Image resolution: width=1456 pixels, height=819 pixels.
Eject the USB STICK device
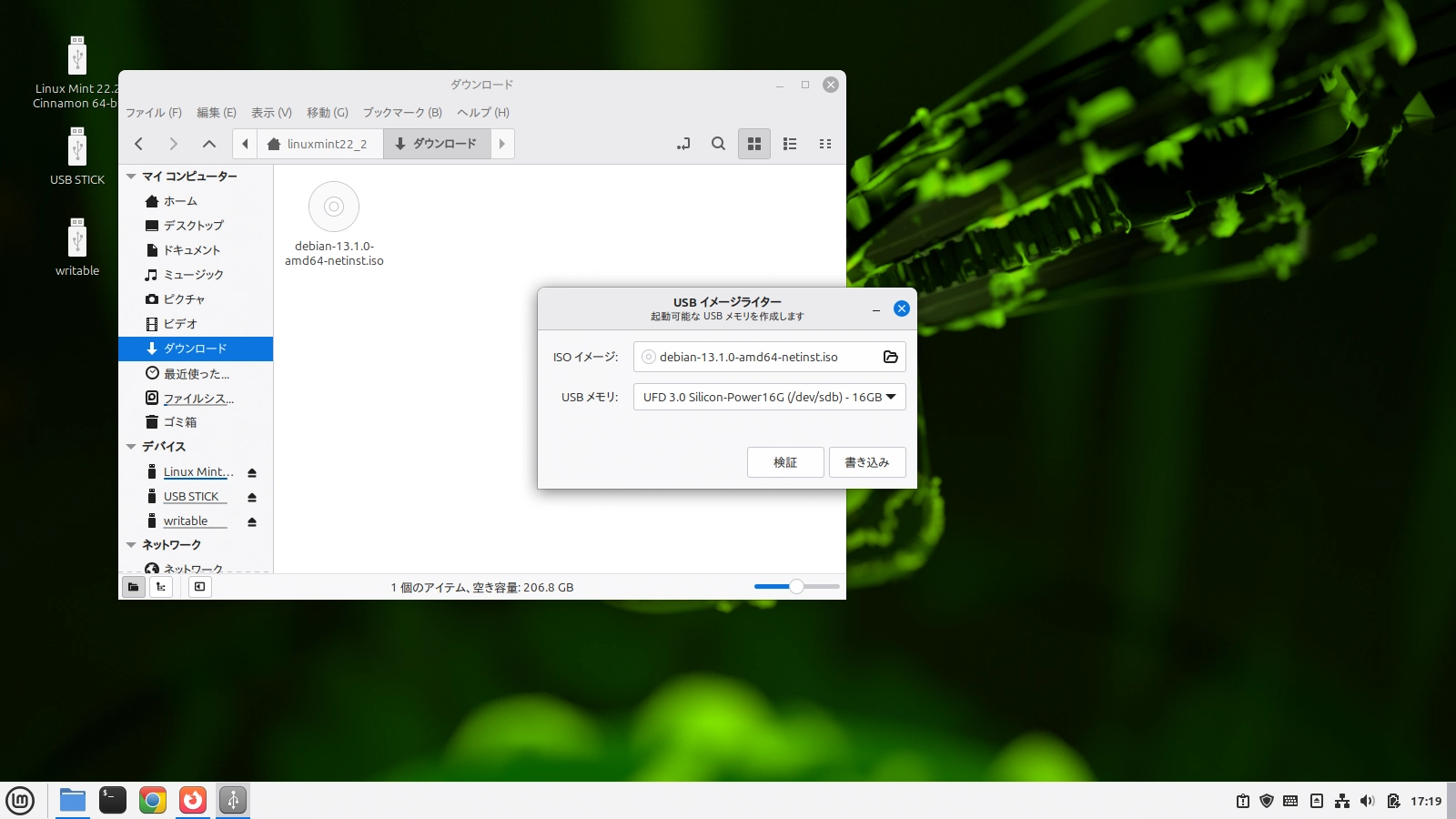[252, 497]
